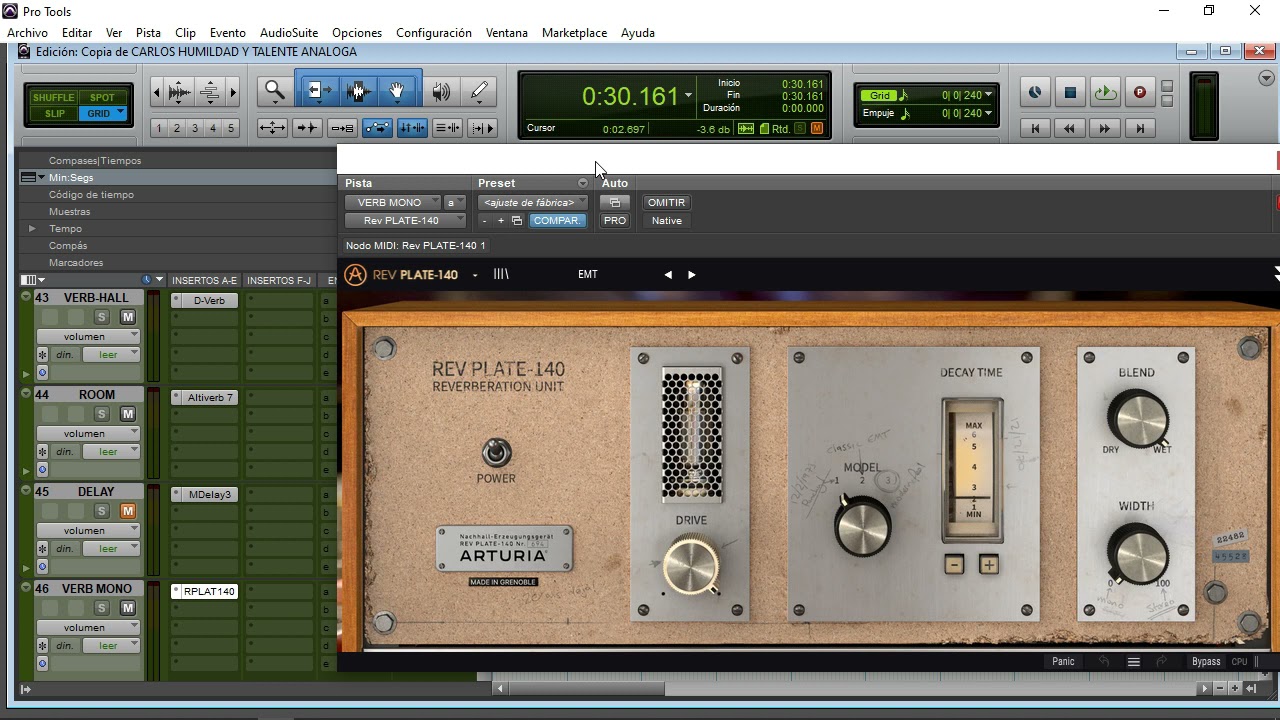This screenshot has width=1280, height=720.
Task: Click the transport Stop button
Action: click(1070, 93)
